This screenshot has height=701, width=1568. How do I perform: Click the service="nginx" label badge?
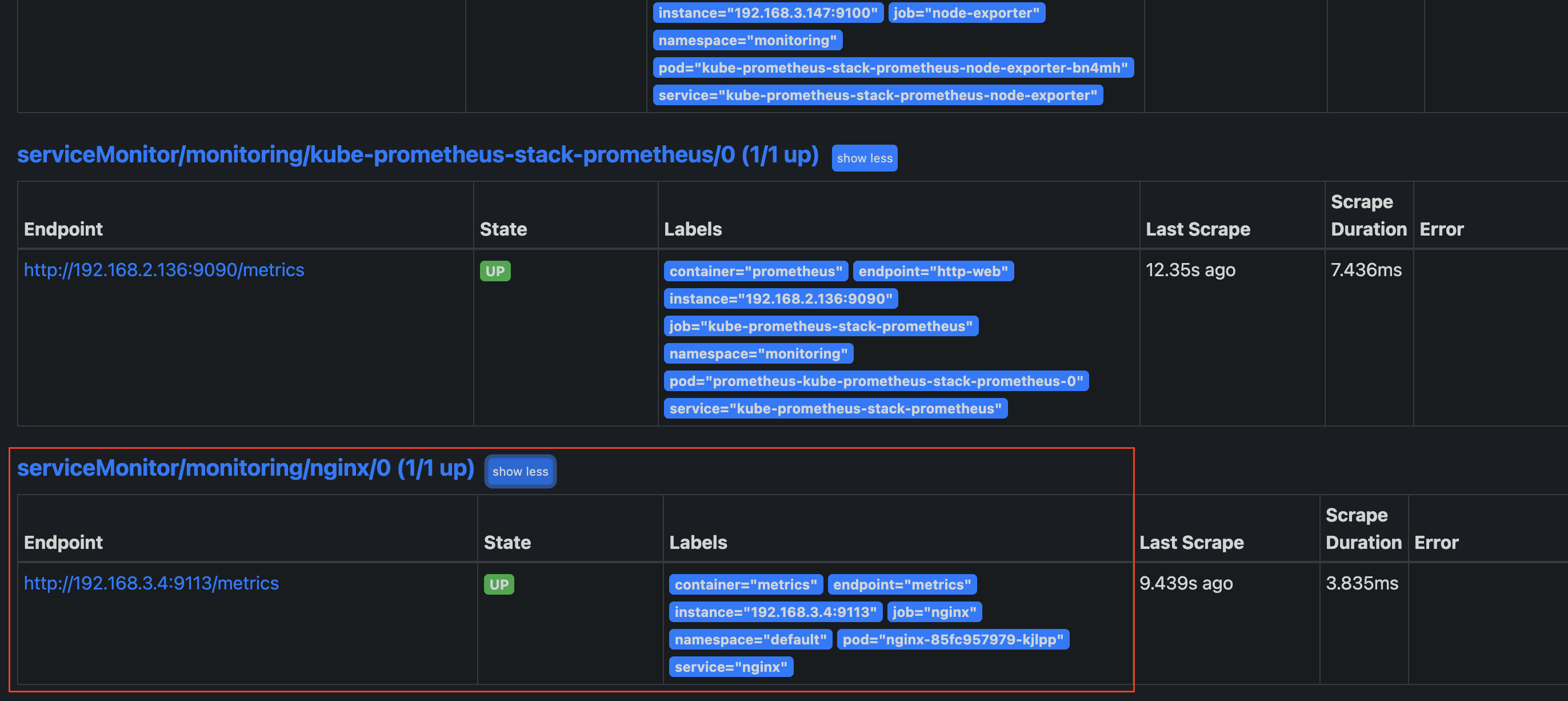tap(730, 667)
